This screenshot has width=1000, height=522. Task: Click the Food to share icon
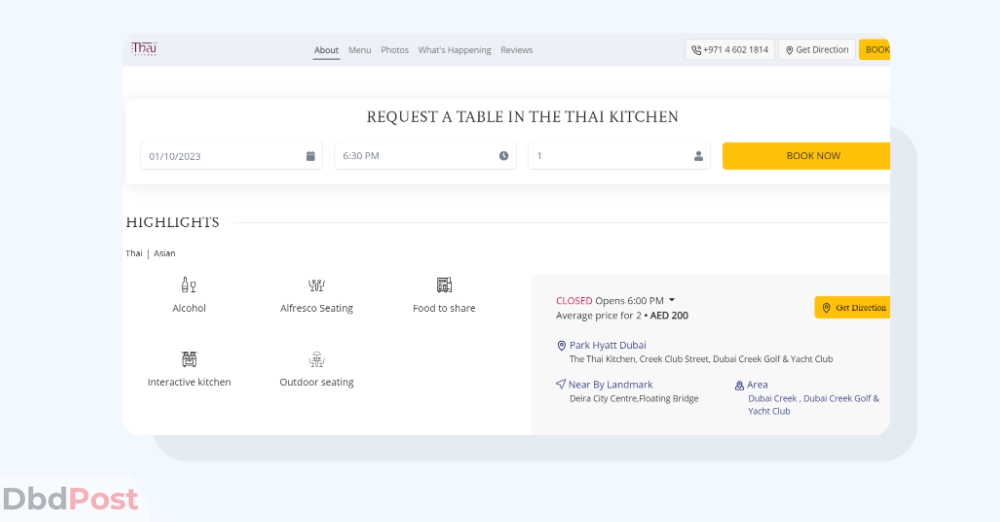(x=445, y=285)
